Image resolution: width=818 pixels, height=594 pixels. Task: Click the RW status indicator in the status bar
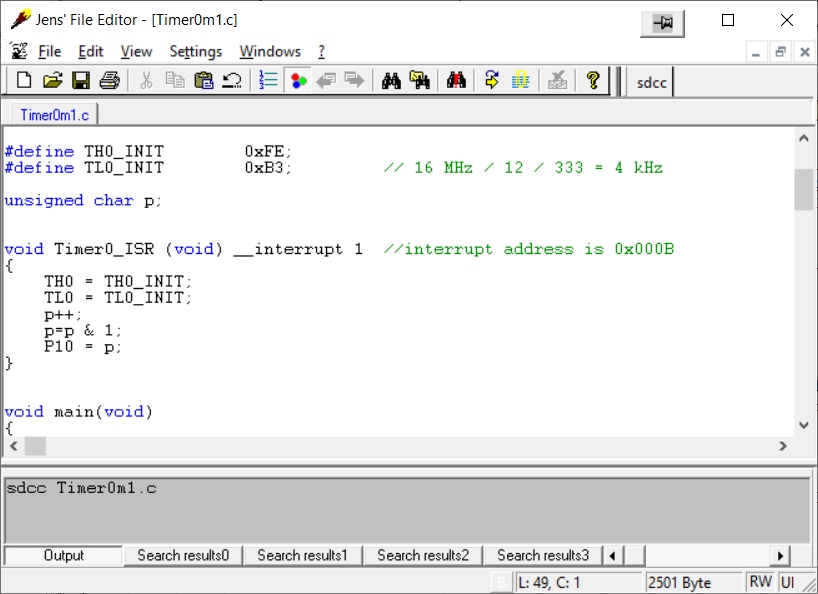[760, 582]
